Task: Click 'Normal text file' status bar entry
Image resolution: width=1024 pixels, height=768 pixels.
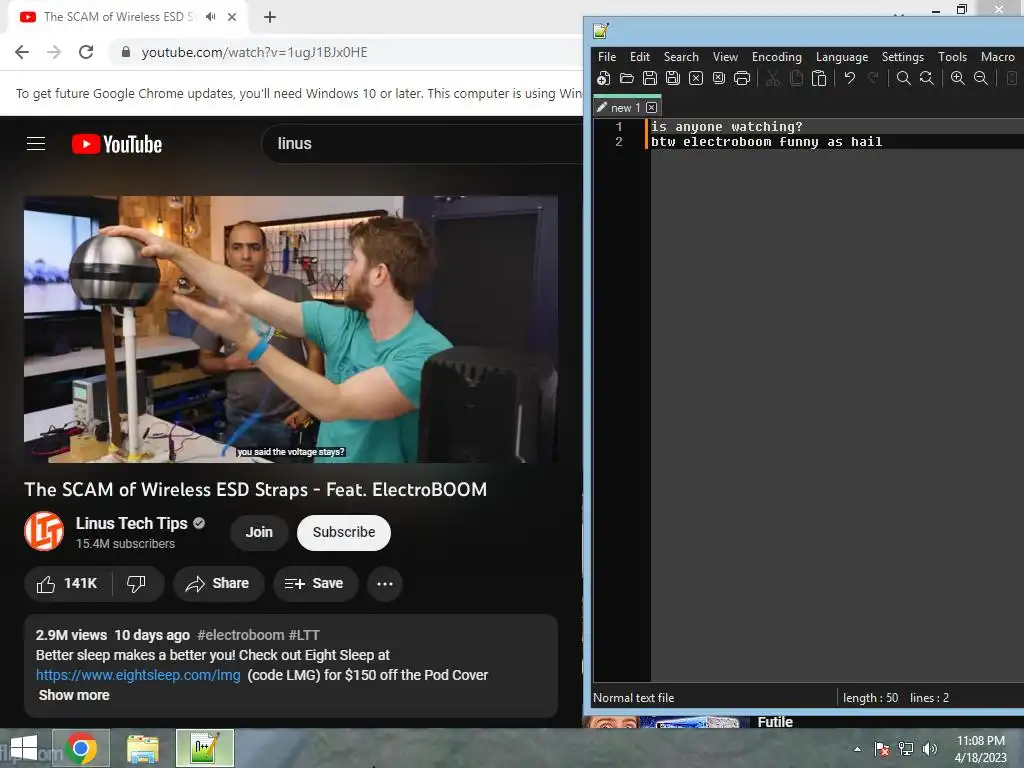Action: (633, 697)
